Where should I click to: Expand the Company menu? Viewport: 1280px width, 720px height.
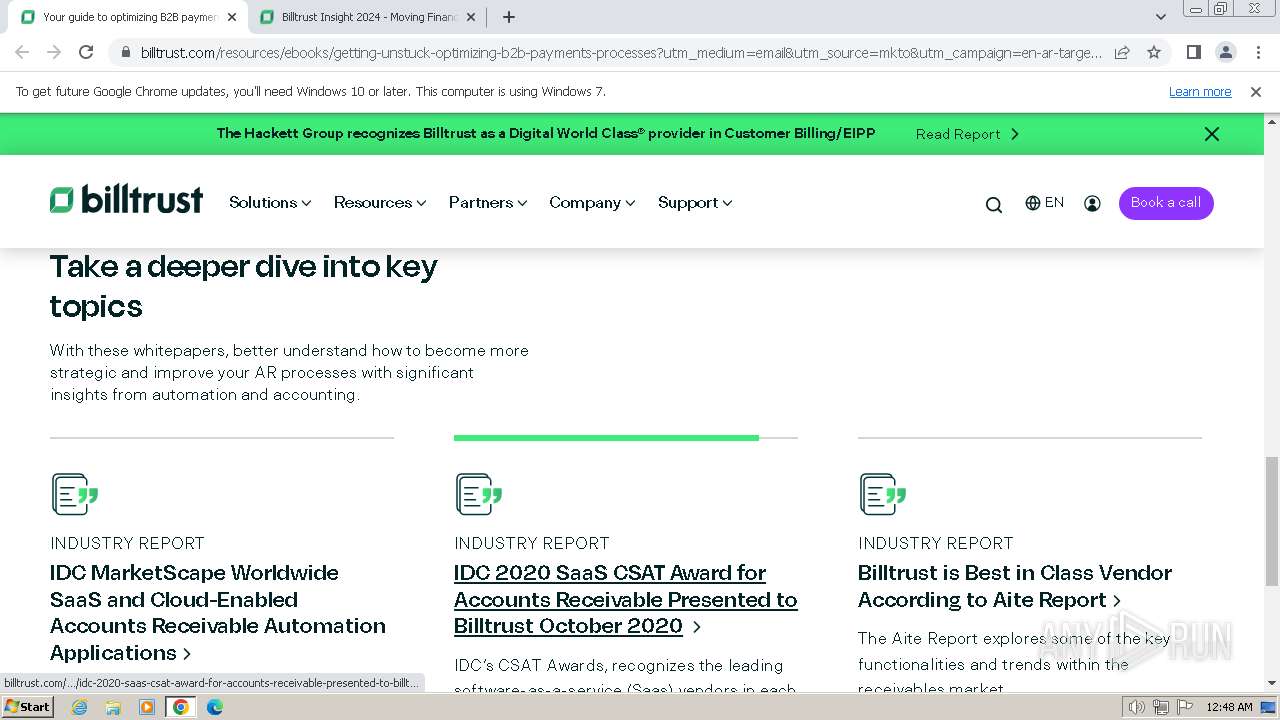pos(592,203)
